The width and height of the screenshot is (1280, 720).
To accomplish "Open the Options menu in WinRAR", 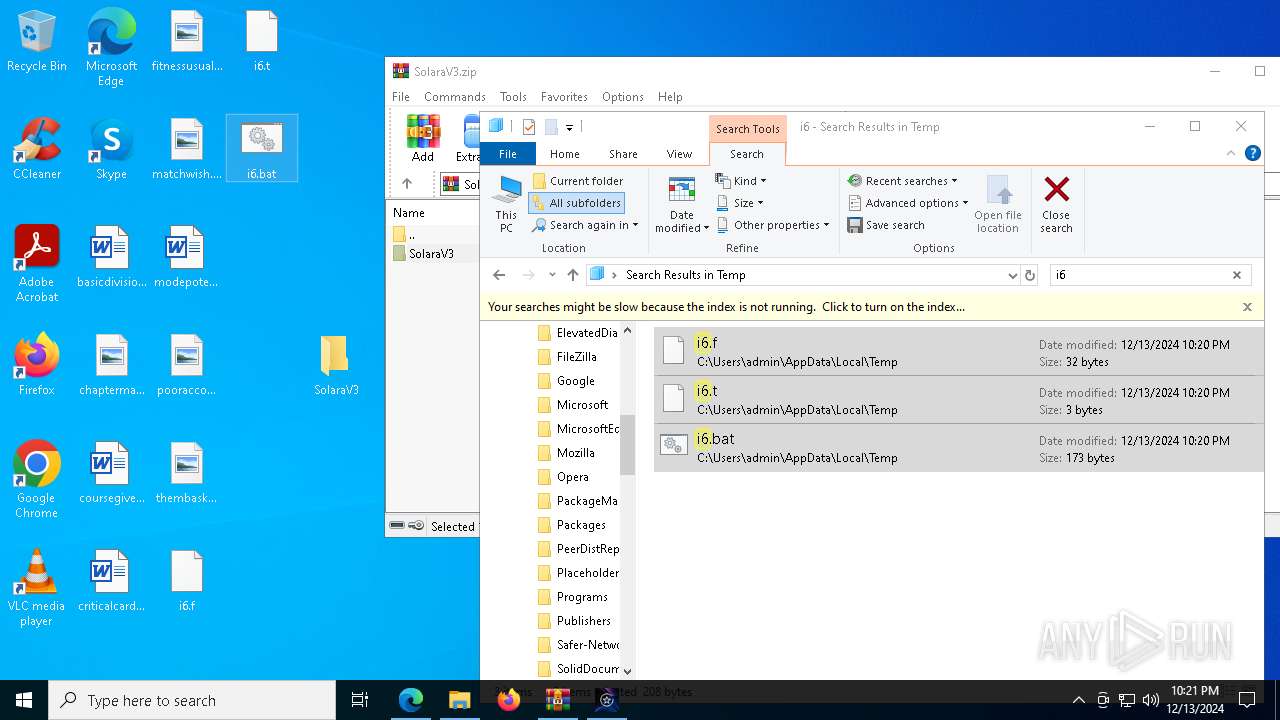I will (x=623, y=97).
